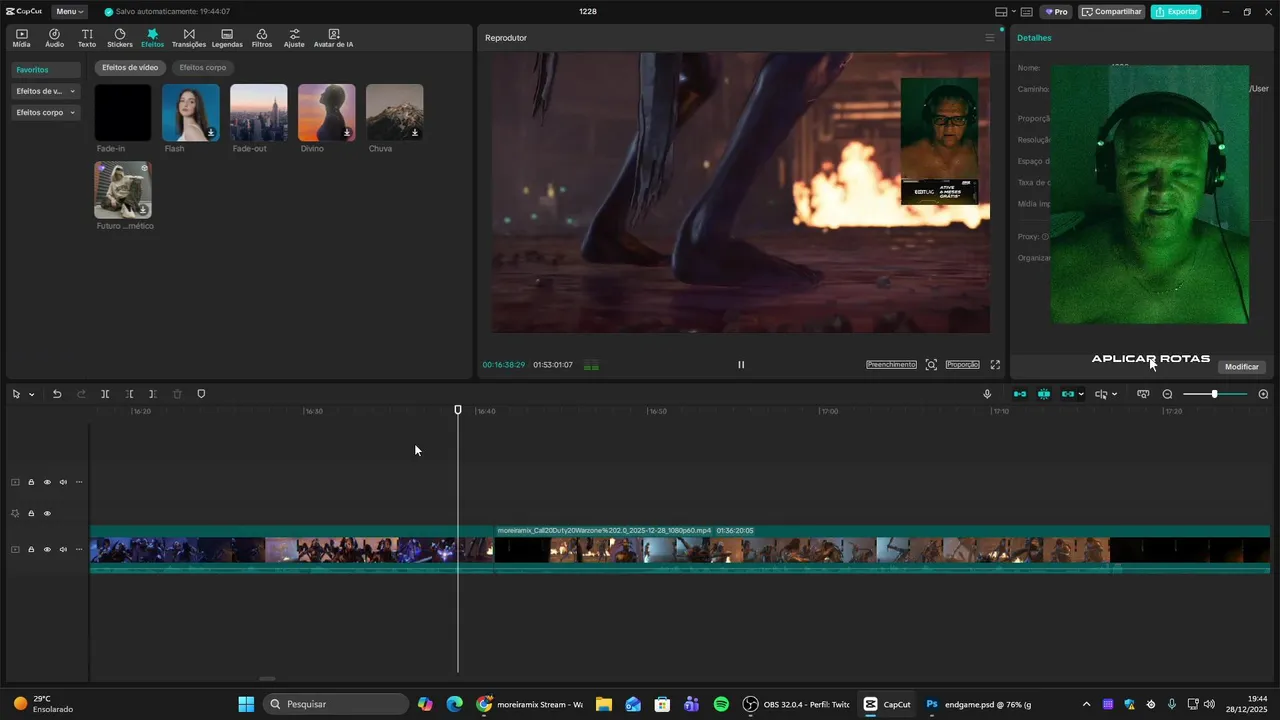Switch to Efeitos corpo tab
1280x720 pixels.
tap(203, 68)
